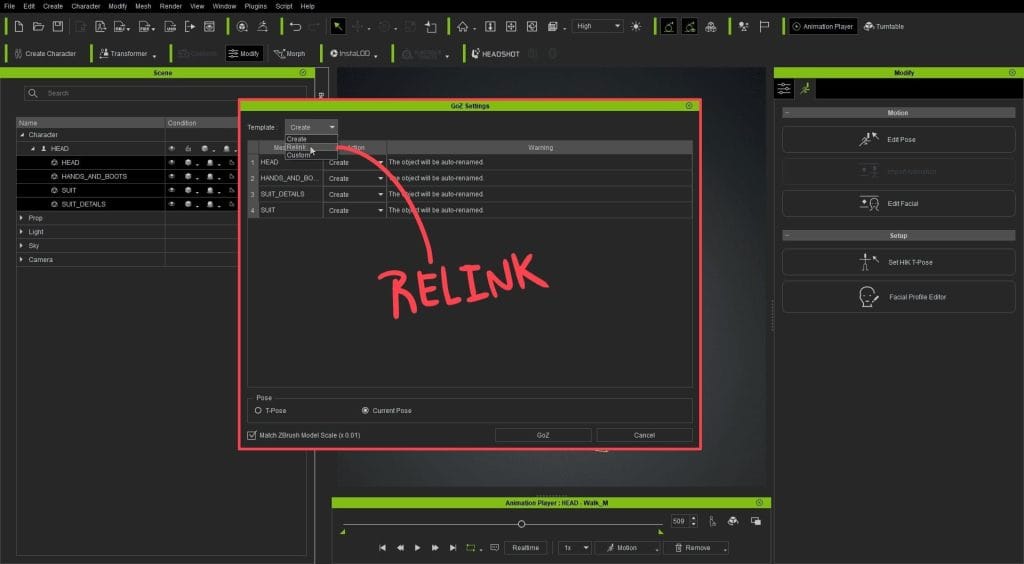The height and width of the screenshot is (564, 1024).
Task: Click the Morph toolbar button
Action: tap(290, 54)
